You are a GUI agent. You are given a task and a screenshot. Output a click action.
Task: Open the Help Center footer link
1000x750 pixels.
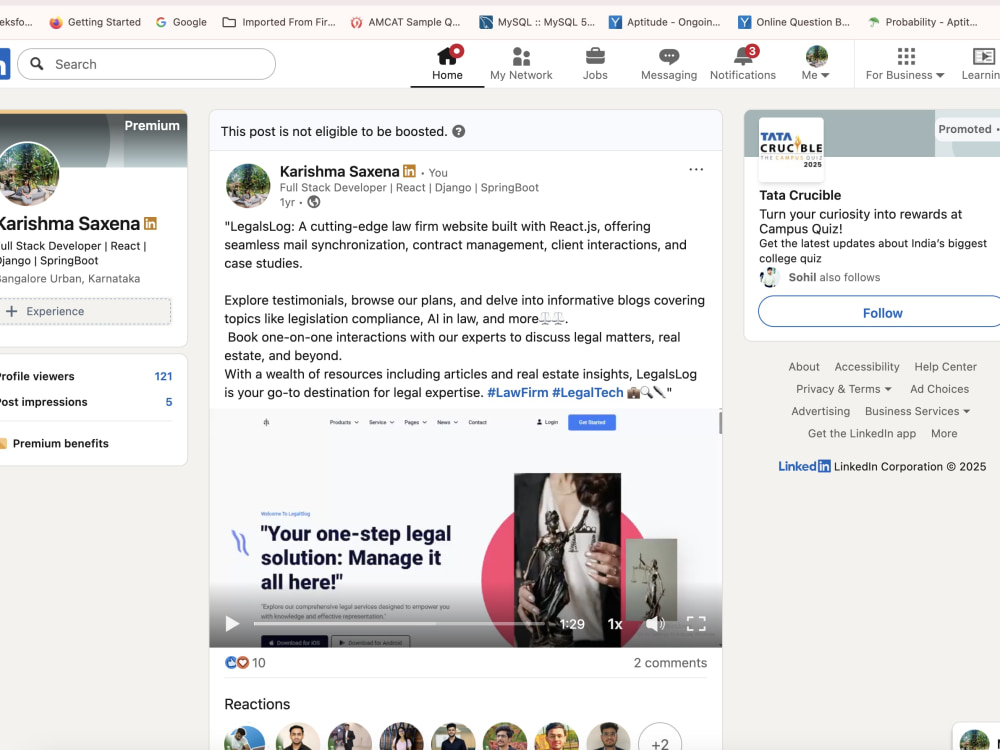945,367
